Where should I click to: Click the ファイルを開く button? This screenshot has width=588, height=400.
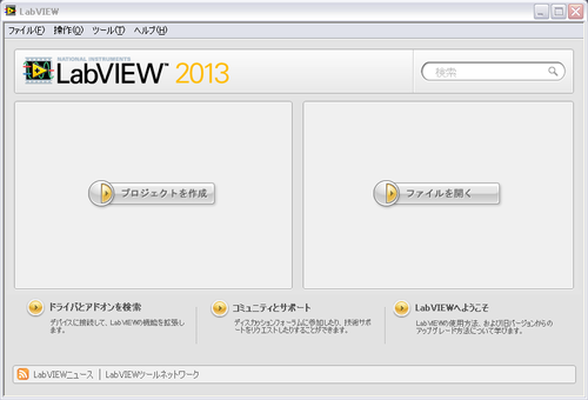[436, 193]
